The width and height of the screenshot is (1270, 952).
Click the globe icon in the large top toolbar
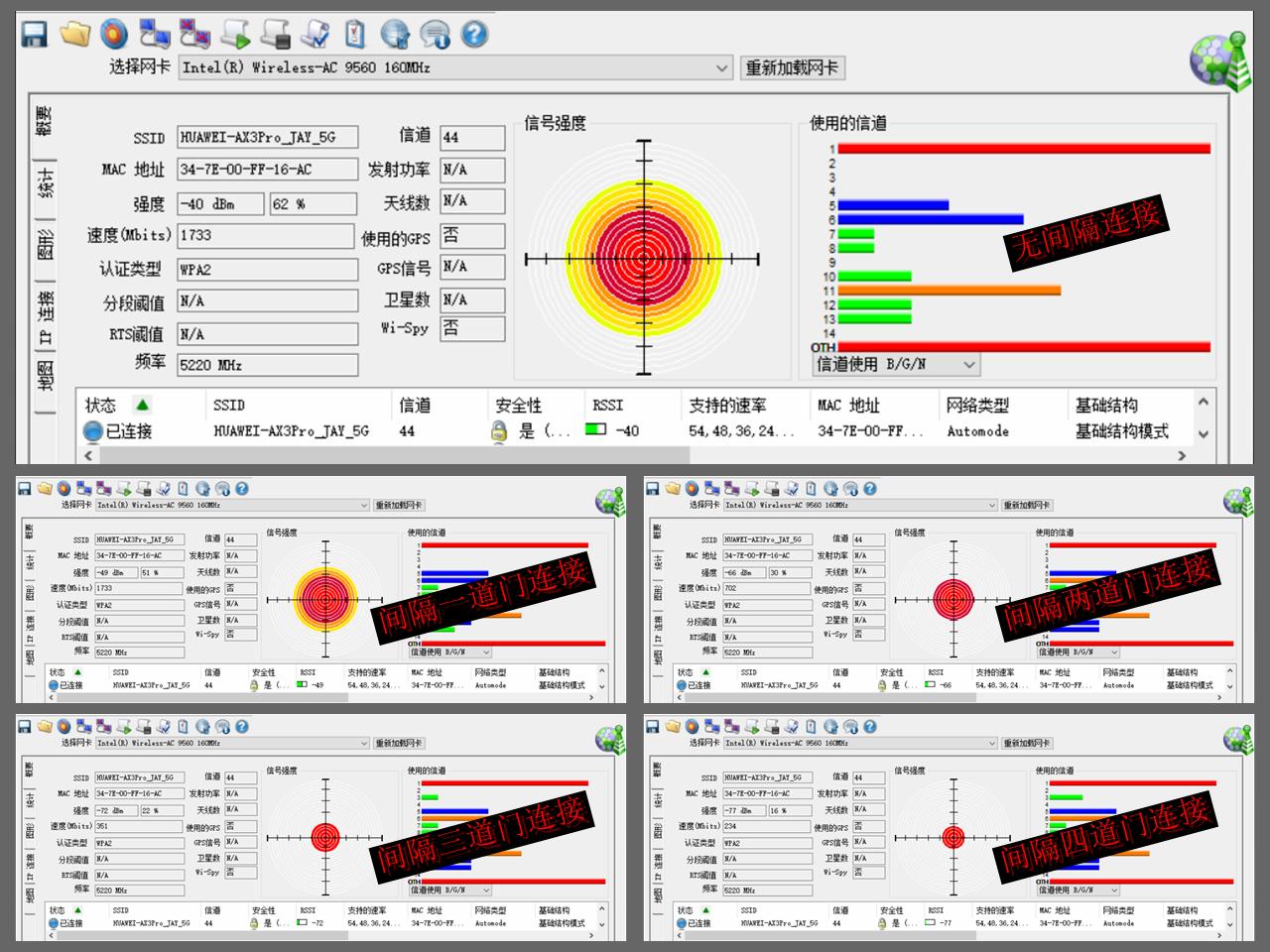(x=395, y=35)
